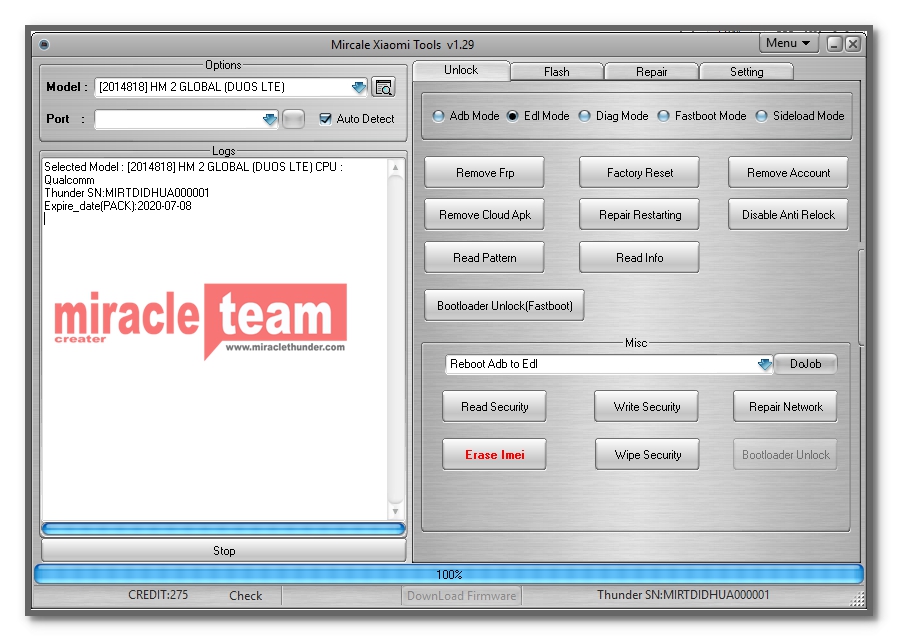
Task: Click the Read Info button
Action: (x=640, y=258)
